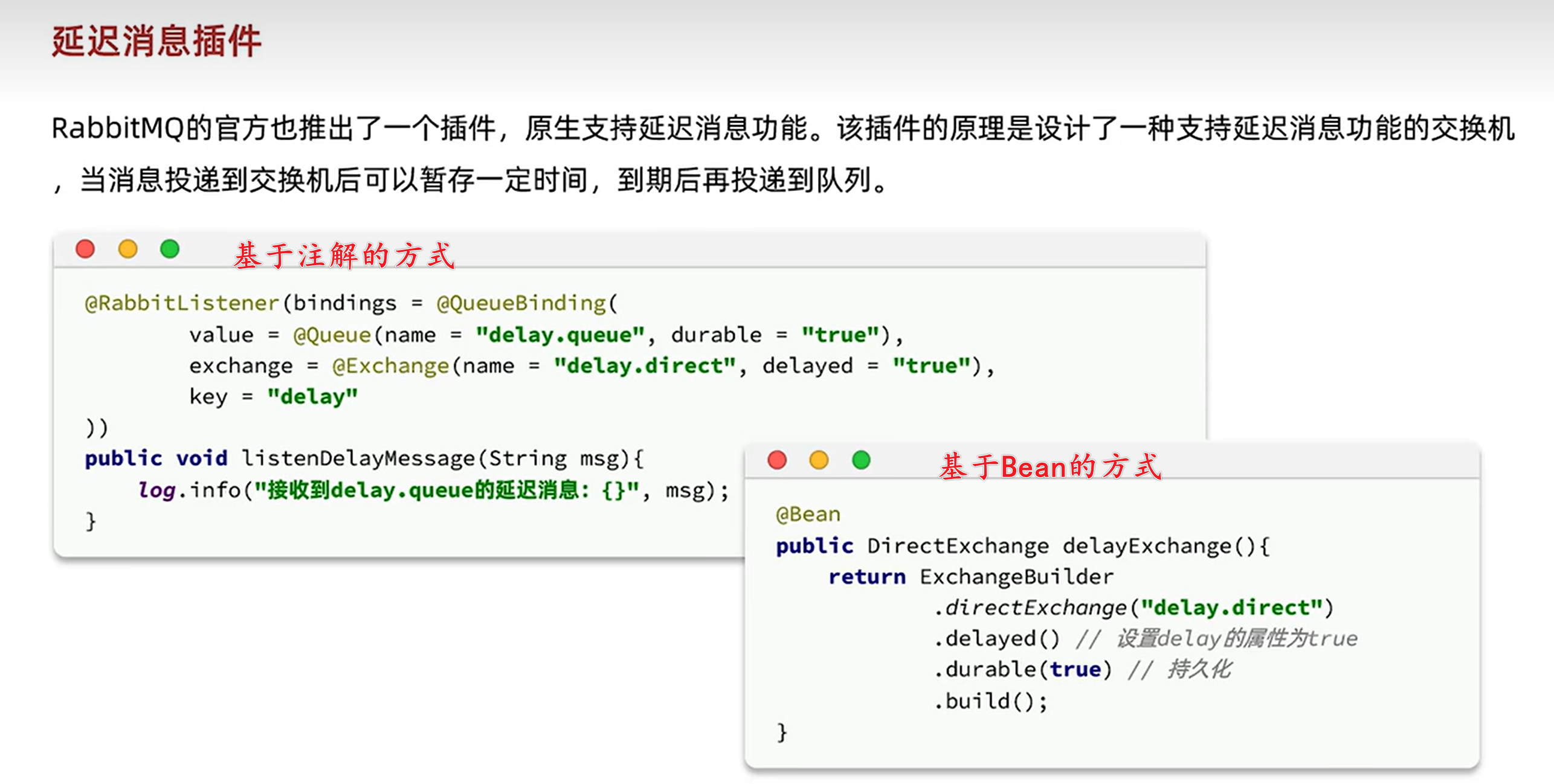
Task: Click the "delay.queue" string in @Queue line
Action: [x=560, y=335]
